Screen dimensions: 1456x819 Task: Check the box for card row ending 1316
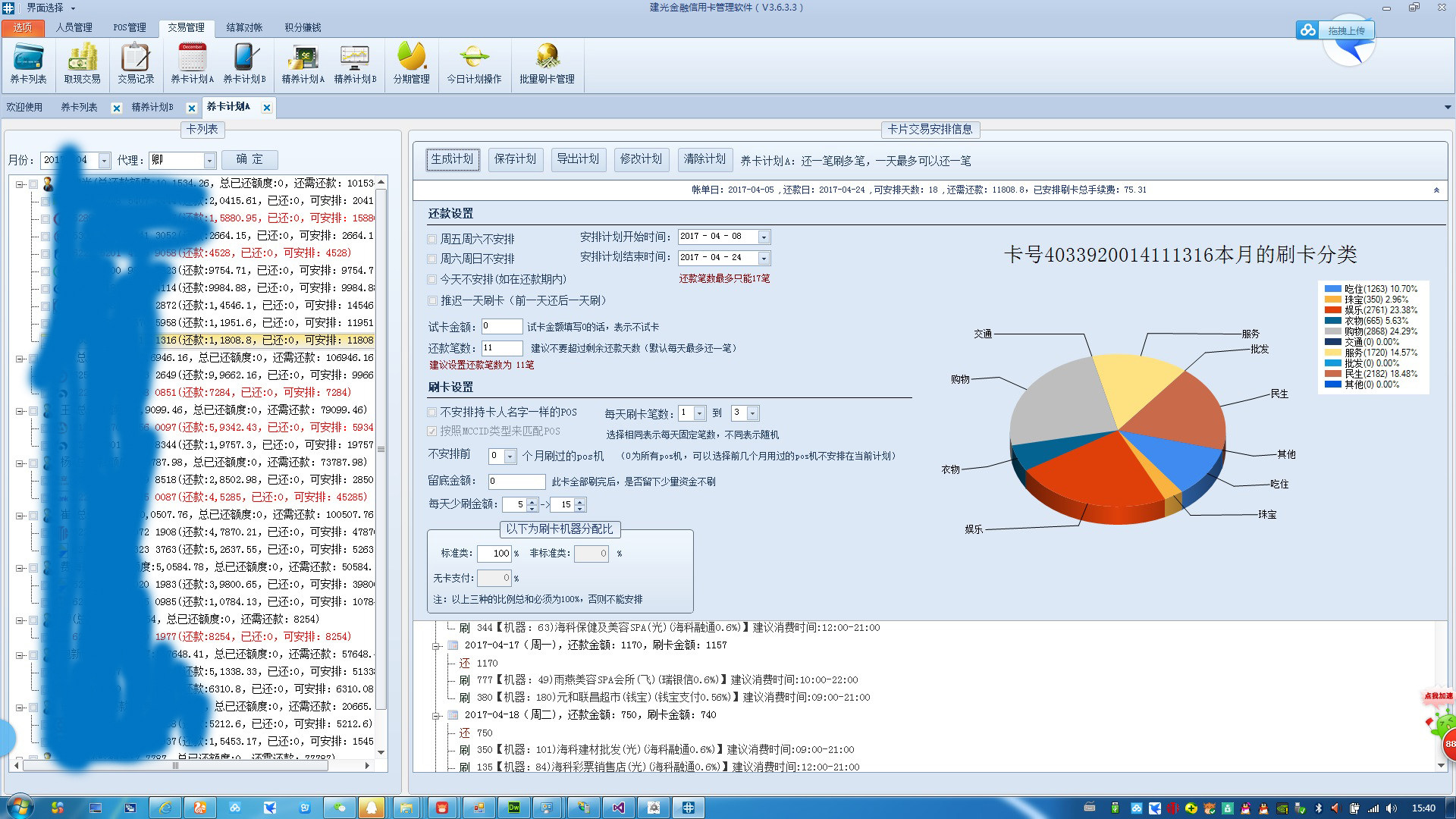coord(45,340)
